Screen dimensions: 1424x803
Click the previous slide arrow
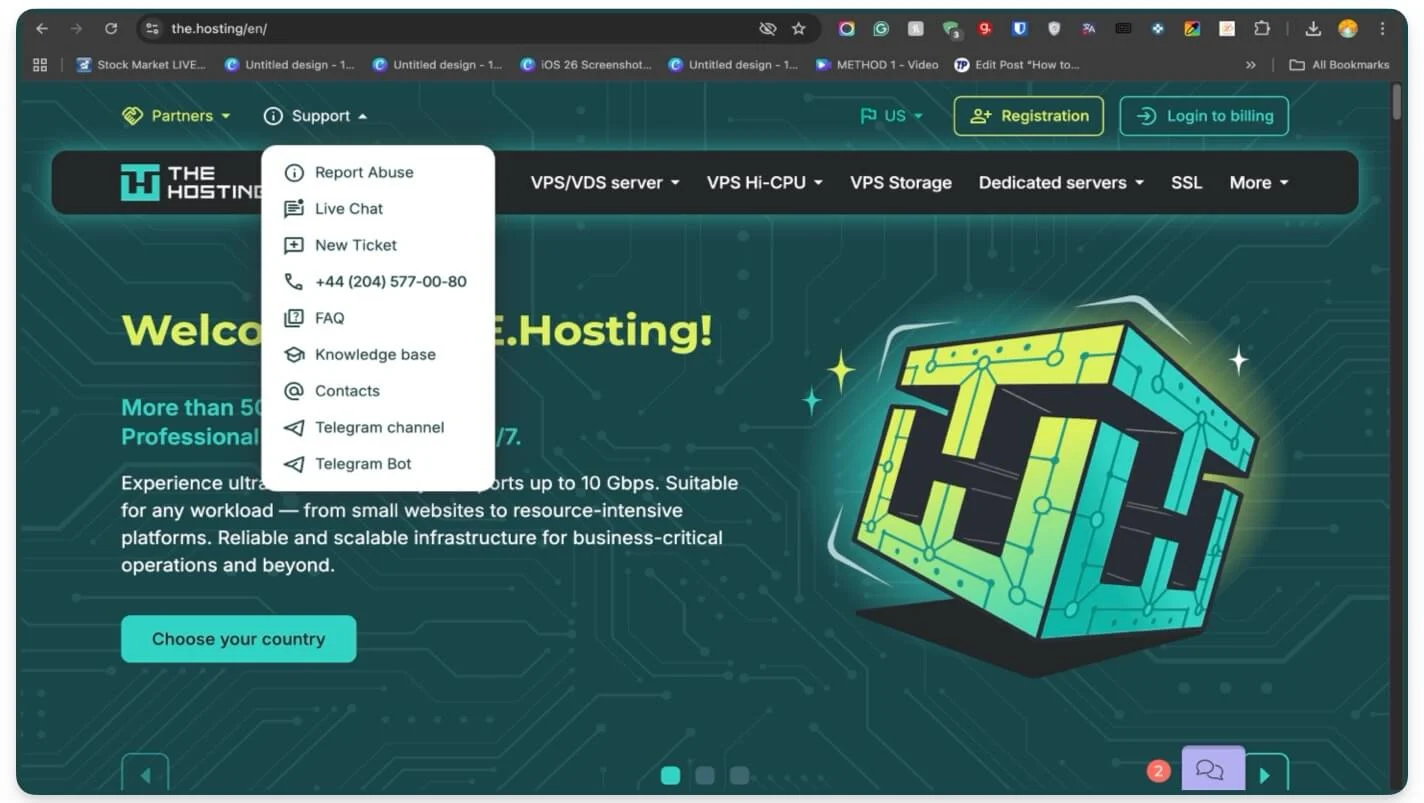(145, 775)
